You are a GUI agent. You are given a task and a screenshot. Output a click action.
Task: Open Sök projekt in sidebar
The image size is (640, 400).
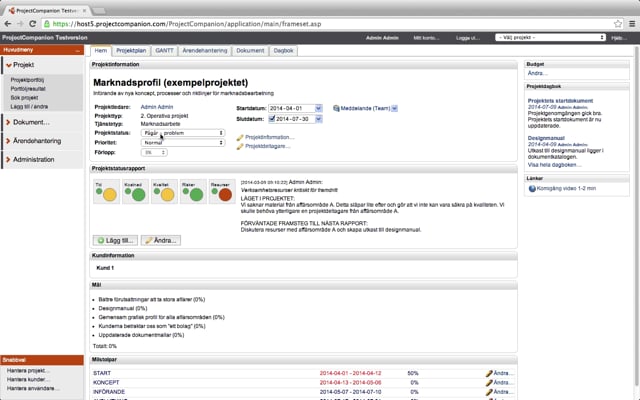[x=24, y=98]
